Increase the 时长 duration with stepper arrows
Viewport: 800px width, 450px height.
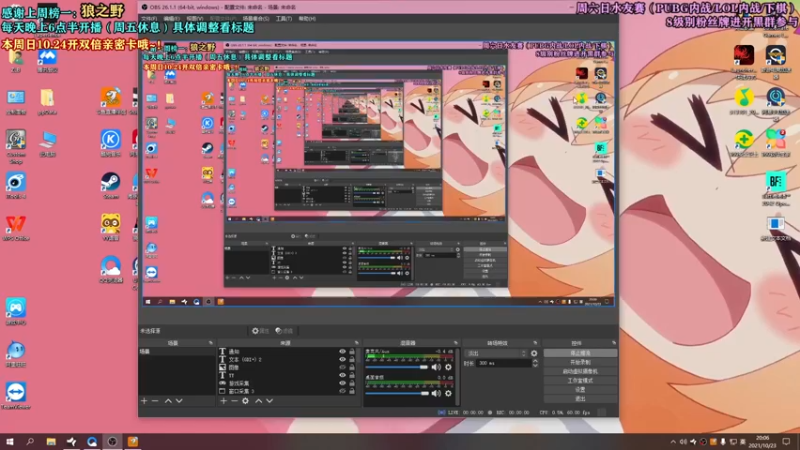tap(535, 361)
